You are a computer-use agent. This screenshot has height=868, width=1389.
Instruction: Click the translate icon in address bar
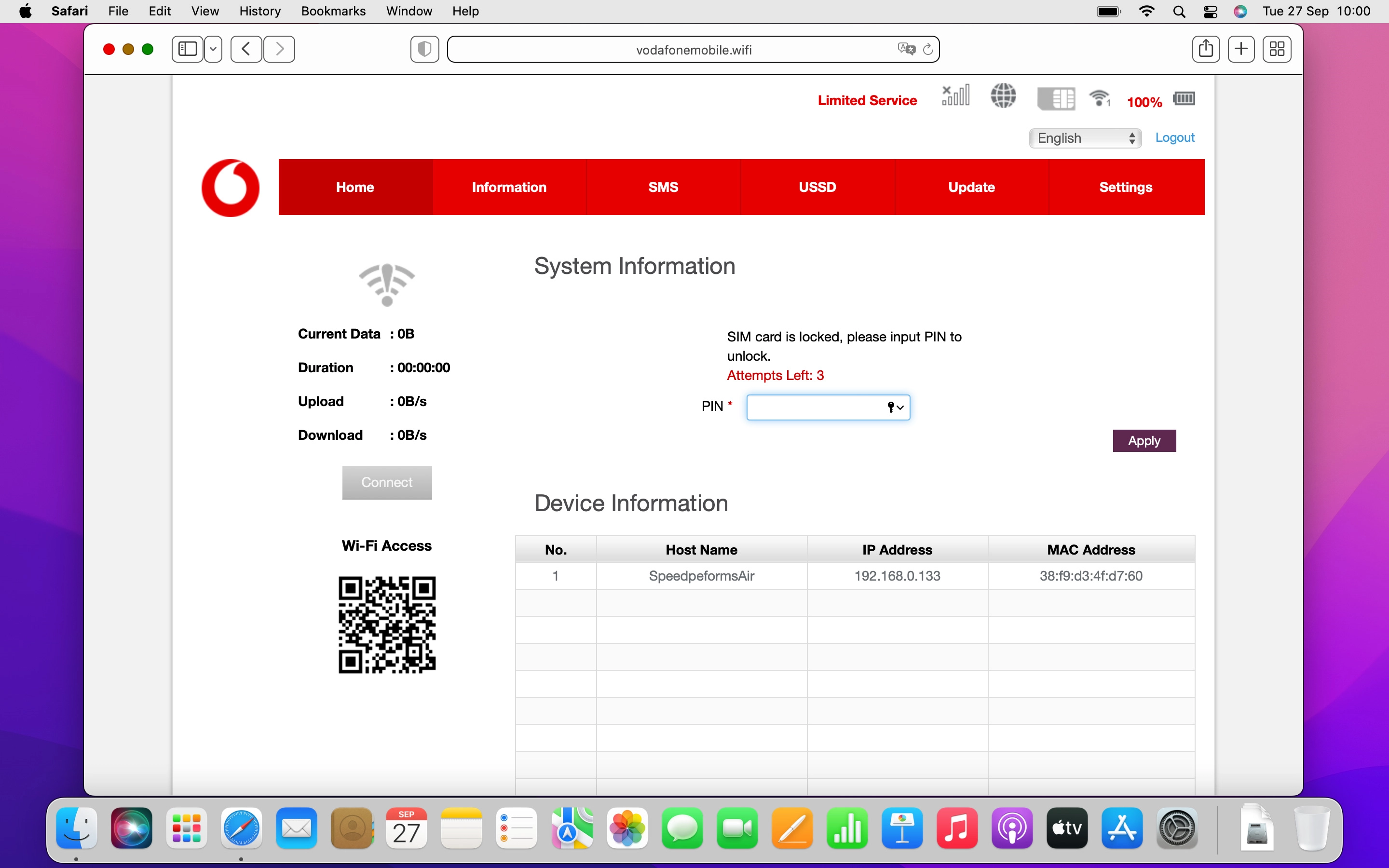[906, 49]
